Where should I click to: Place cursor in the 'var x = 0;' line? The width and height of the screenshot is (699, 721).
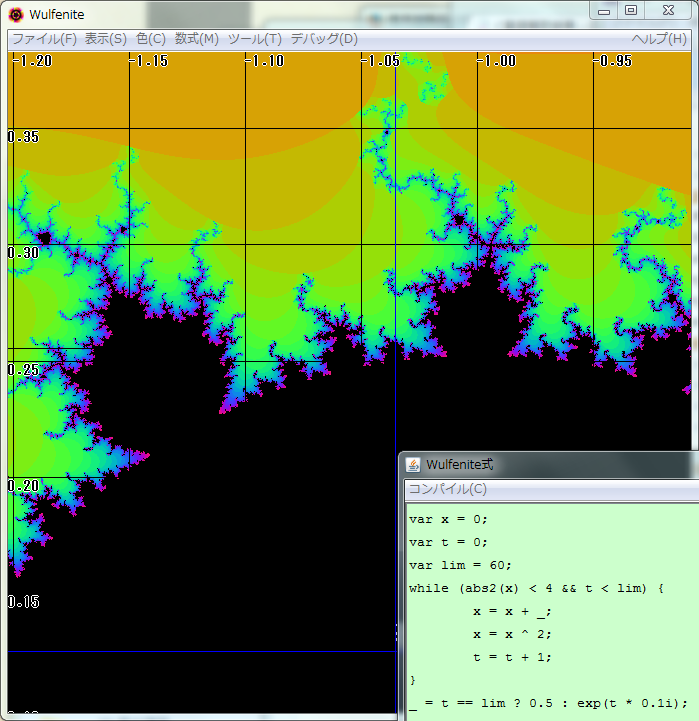448,519
